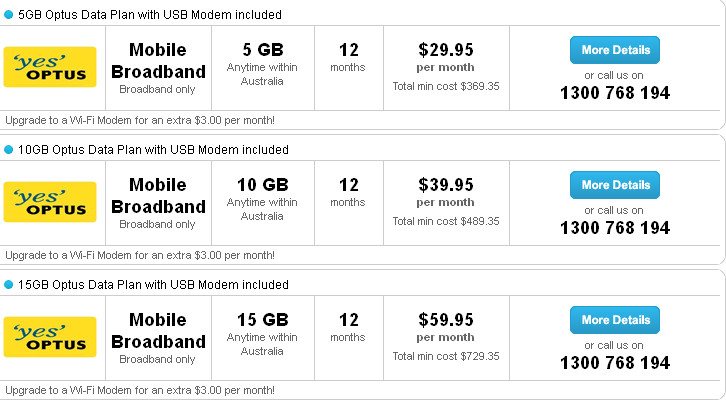Click the Total min cost $729.35 text
The height and width of the screenshot is (402, 726).
point(446,356)
